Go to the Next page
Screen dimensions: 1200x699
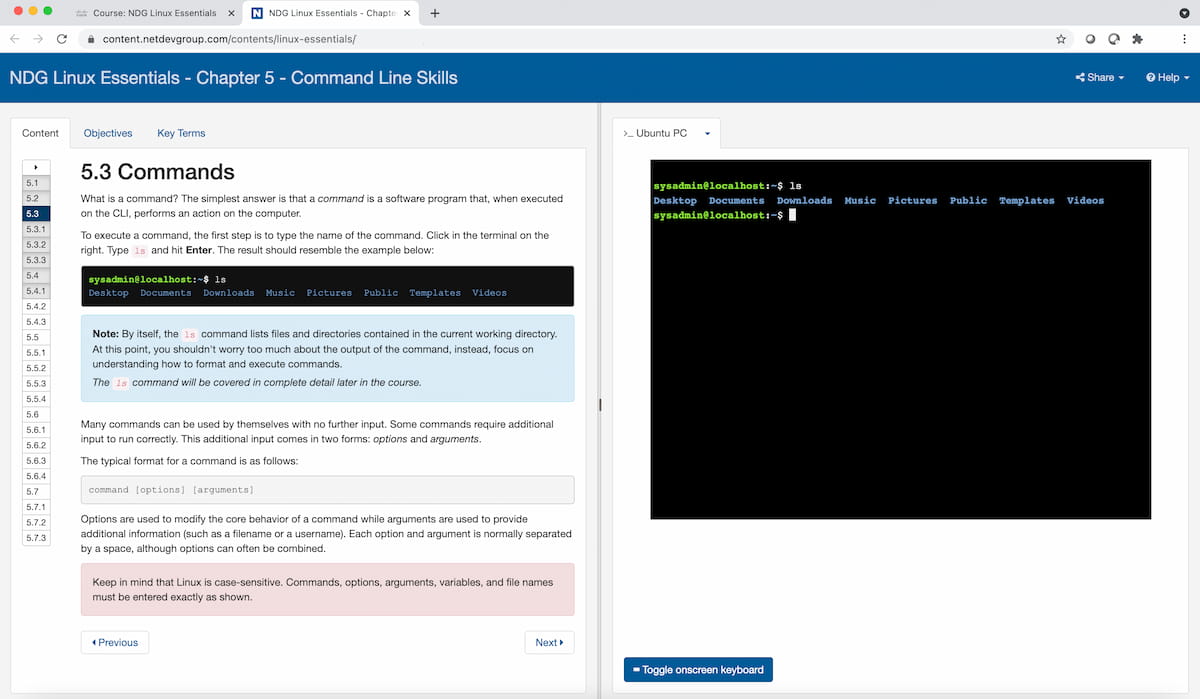(x=550, y=642)
